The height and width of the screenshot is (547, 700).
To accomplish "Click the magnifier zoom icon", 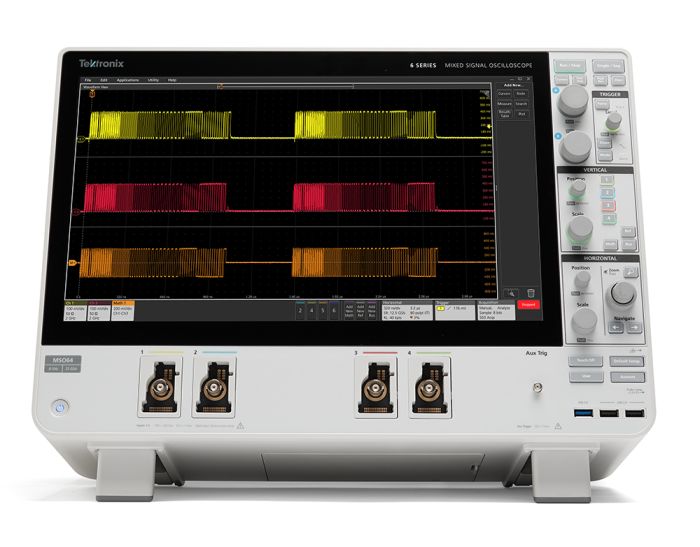I will 511,293.
